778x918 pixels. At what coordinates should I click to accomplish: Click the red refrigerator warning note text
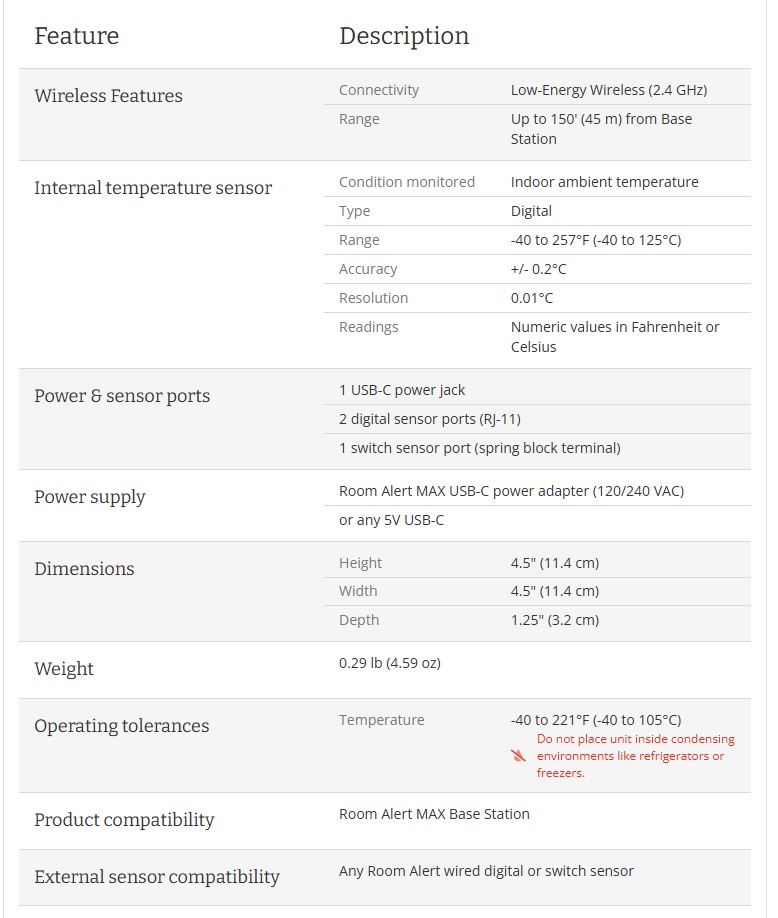click(635, 756)
